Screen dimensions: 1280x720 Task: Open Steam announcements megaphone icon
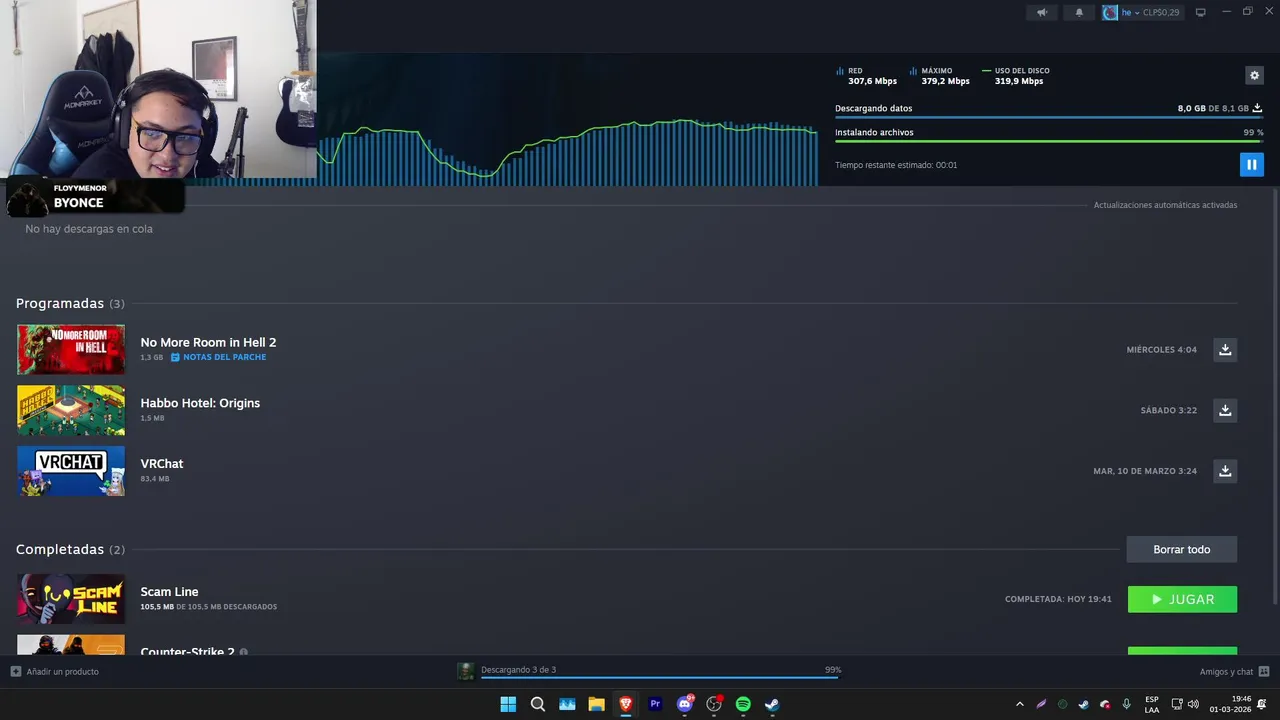[x=1042, y=12]
